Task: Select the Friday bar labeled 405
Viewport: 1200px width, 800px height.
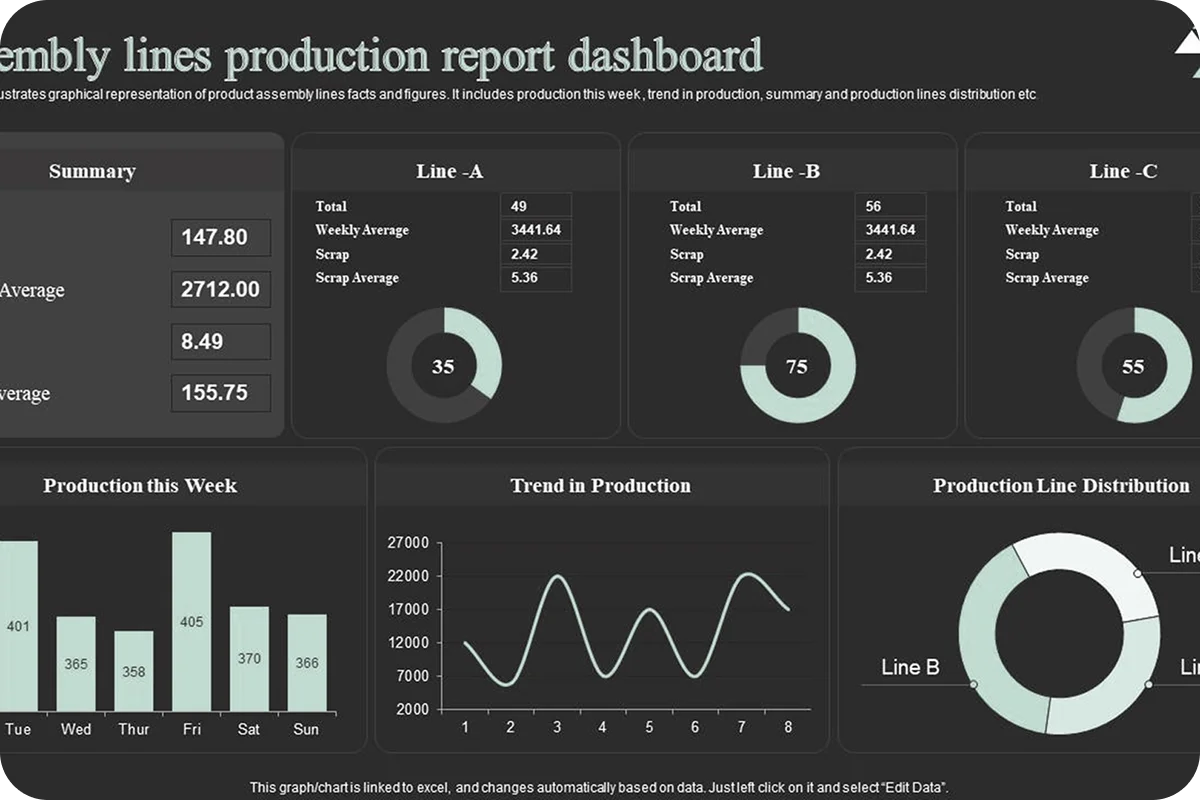Action: pyautogui.click(x=192, y=621)
